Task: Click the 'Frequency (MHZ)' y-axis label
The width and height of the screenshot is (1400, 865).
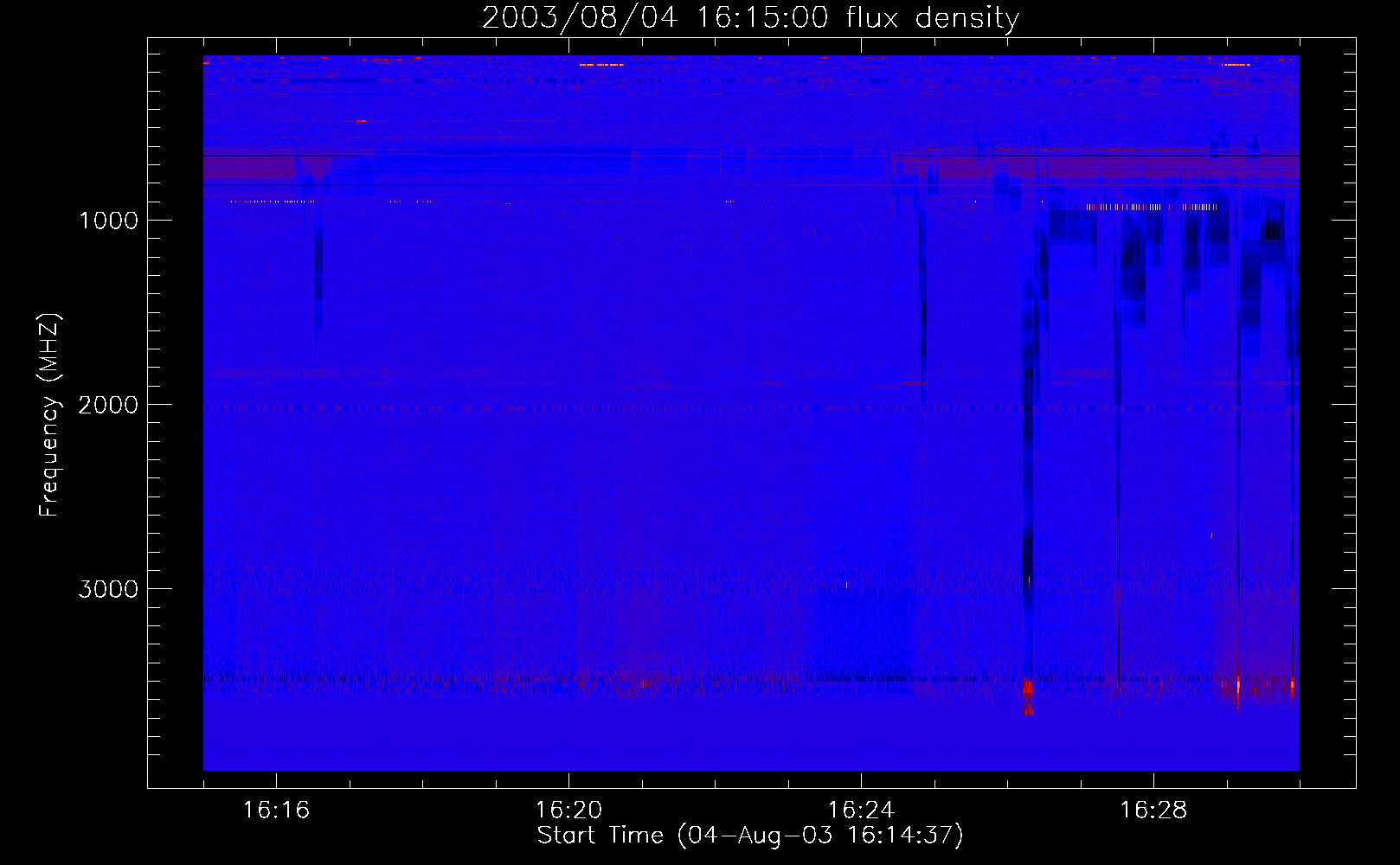Action: (x=49, y=415)
